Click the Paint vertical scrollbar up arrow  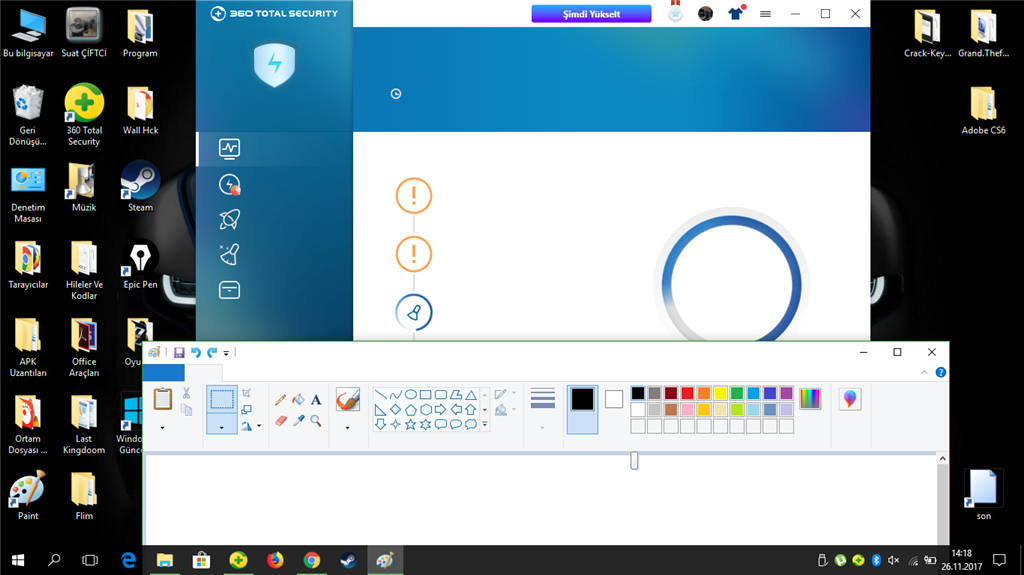942,459
